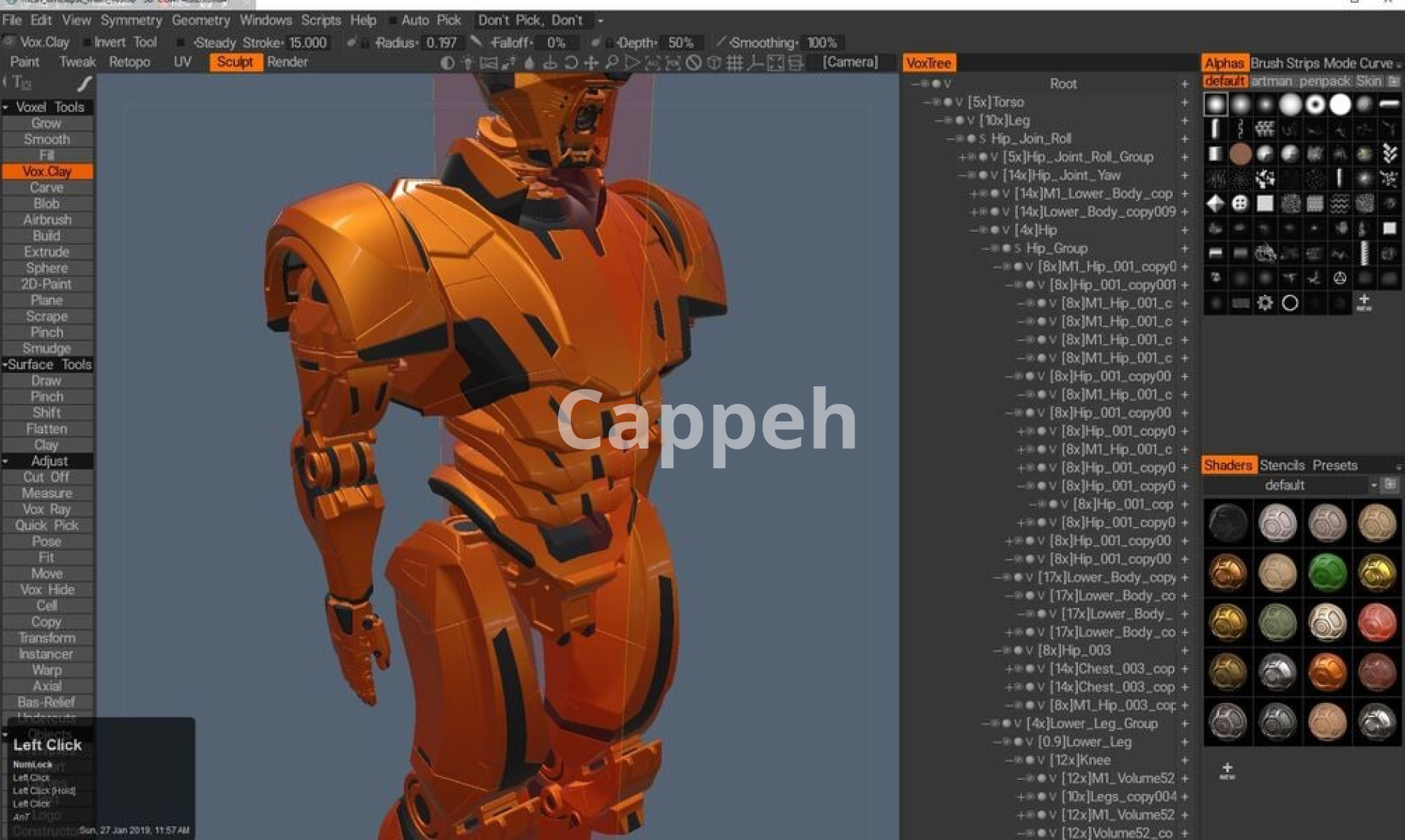This screenshot has width=1405, height=840.
Task: Click the crossed-circle icon in viewport toolbar
Action: click(693, 63)
